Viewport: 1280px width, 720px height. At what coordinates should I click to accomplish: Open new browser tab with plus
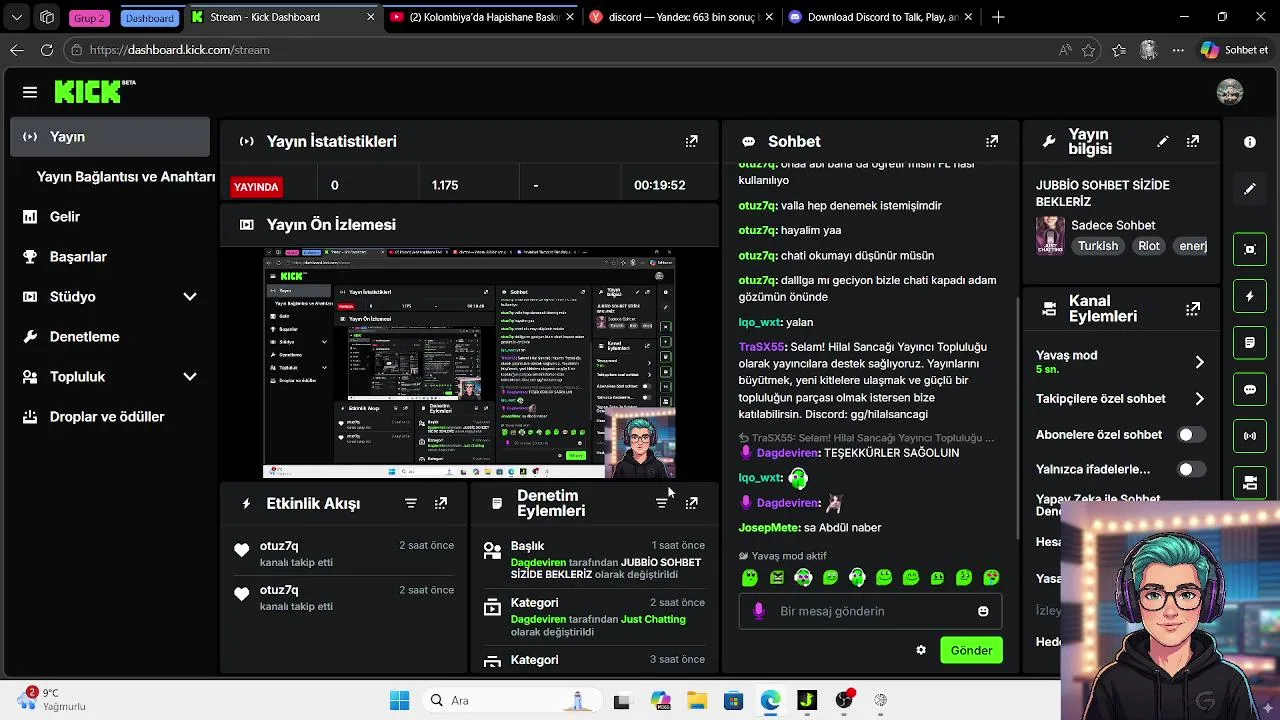click(x=998, y=17)
